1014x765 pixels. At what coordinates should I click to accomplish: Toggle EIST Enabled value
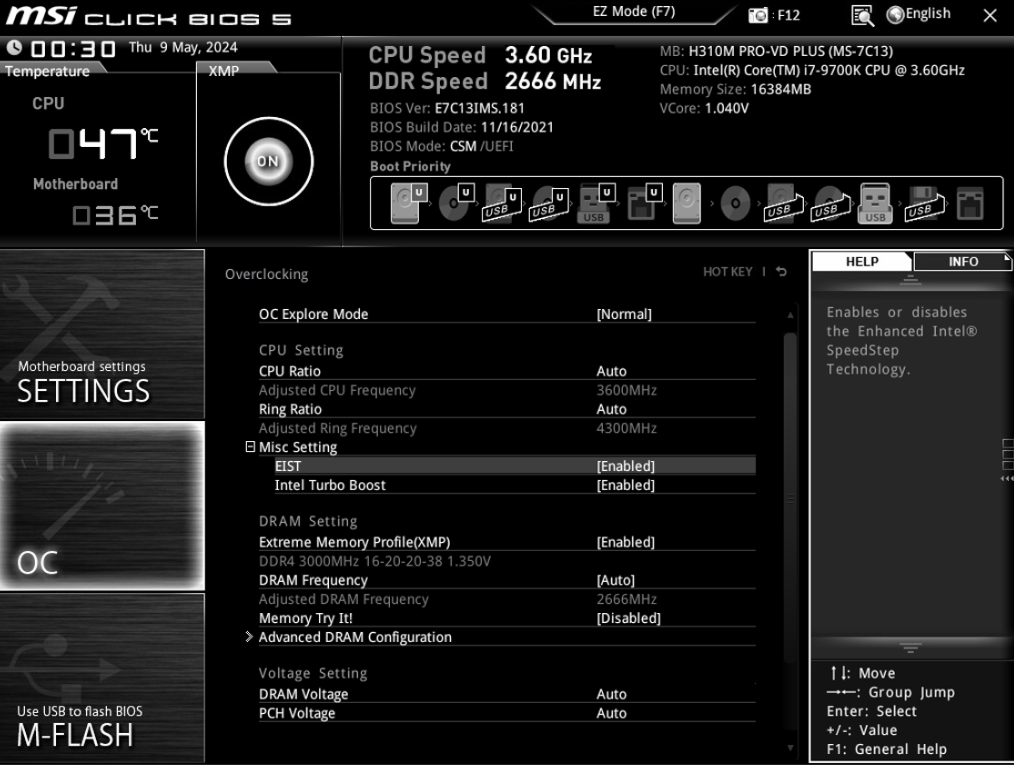click(625, 466)
